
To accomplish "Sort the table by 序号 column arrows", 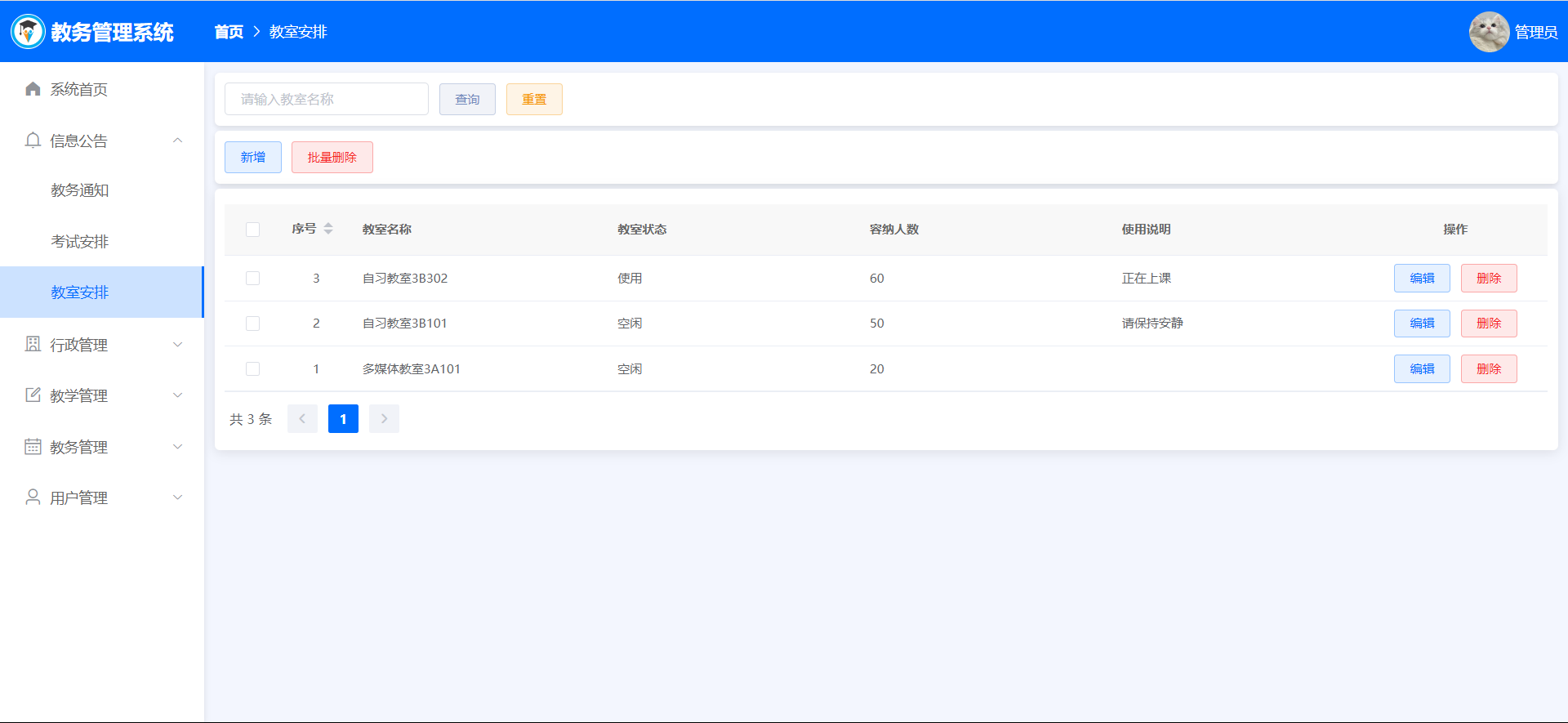I will pos(328,229).
